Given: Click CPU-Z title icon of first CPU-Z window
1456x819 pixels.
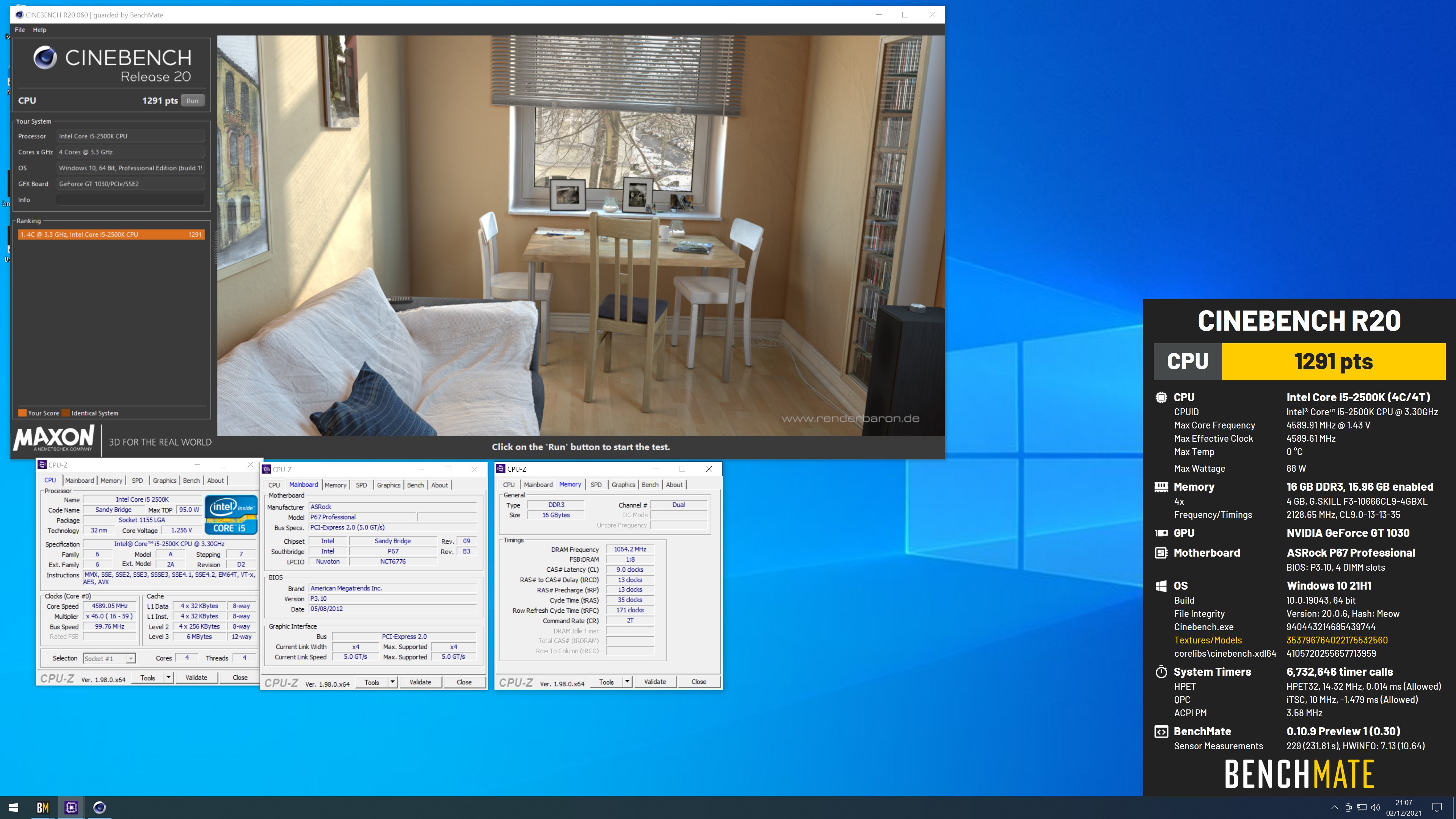Looking at the screenshot, I should tap(42, 464).
